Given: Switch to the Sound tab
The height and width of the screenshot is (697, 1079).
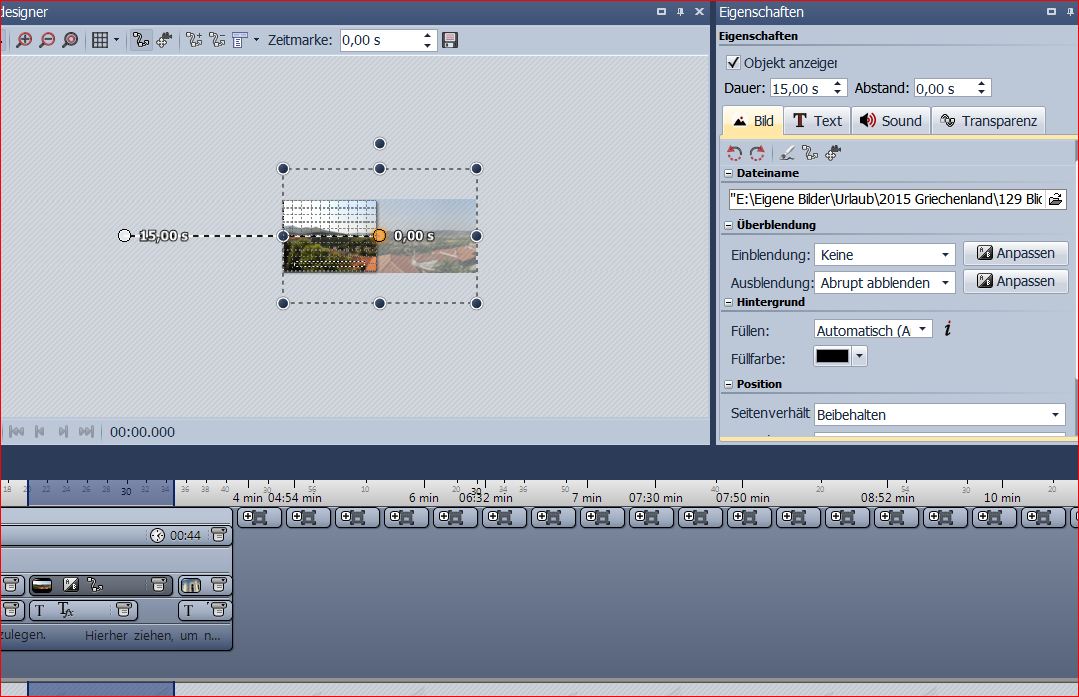Looking at the screenshot, I should click(x=890, y=121).
